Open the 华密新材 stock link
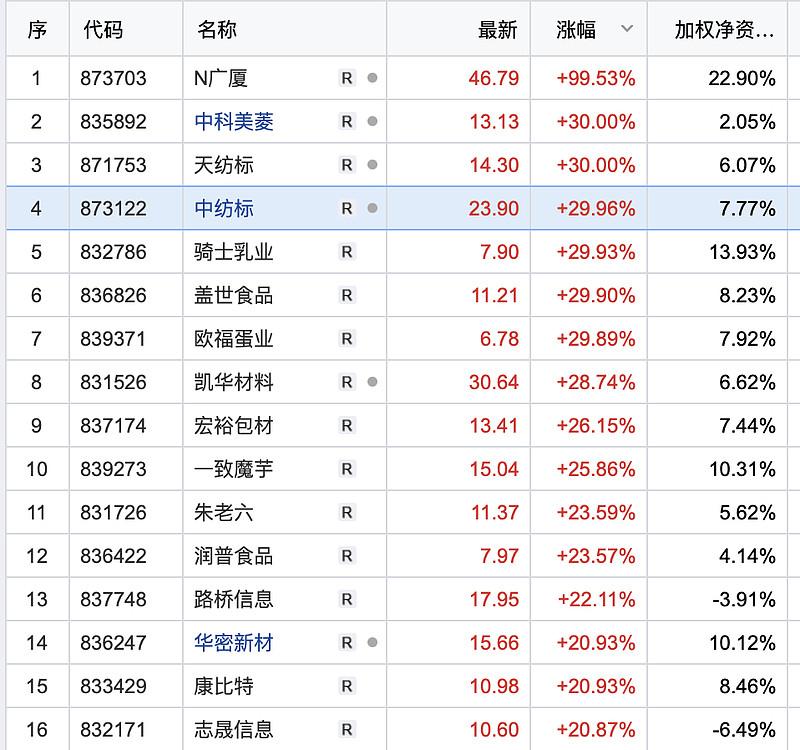Viewport: 800px width, 750px height. coord(234,642)
